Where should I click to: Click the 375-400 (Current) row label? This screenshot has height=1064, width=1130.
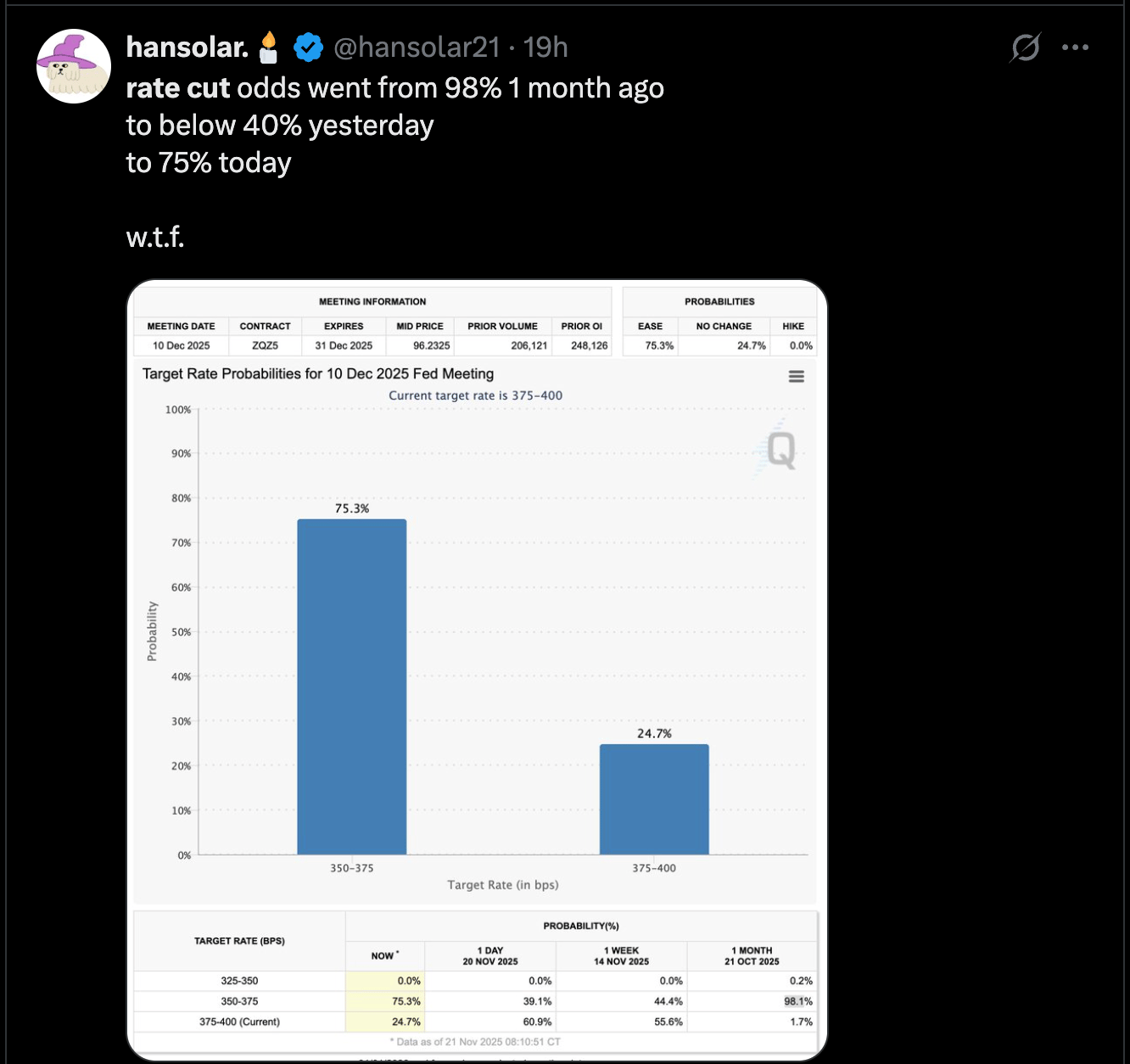click(239, 1022)
